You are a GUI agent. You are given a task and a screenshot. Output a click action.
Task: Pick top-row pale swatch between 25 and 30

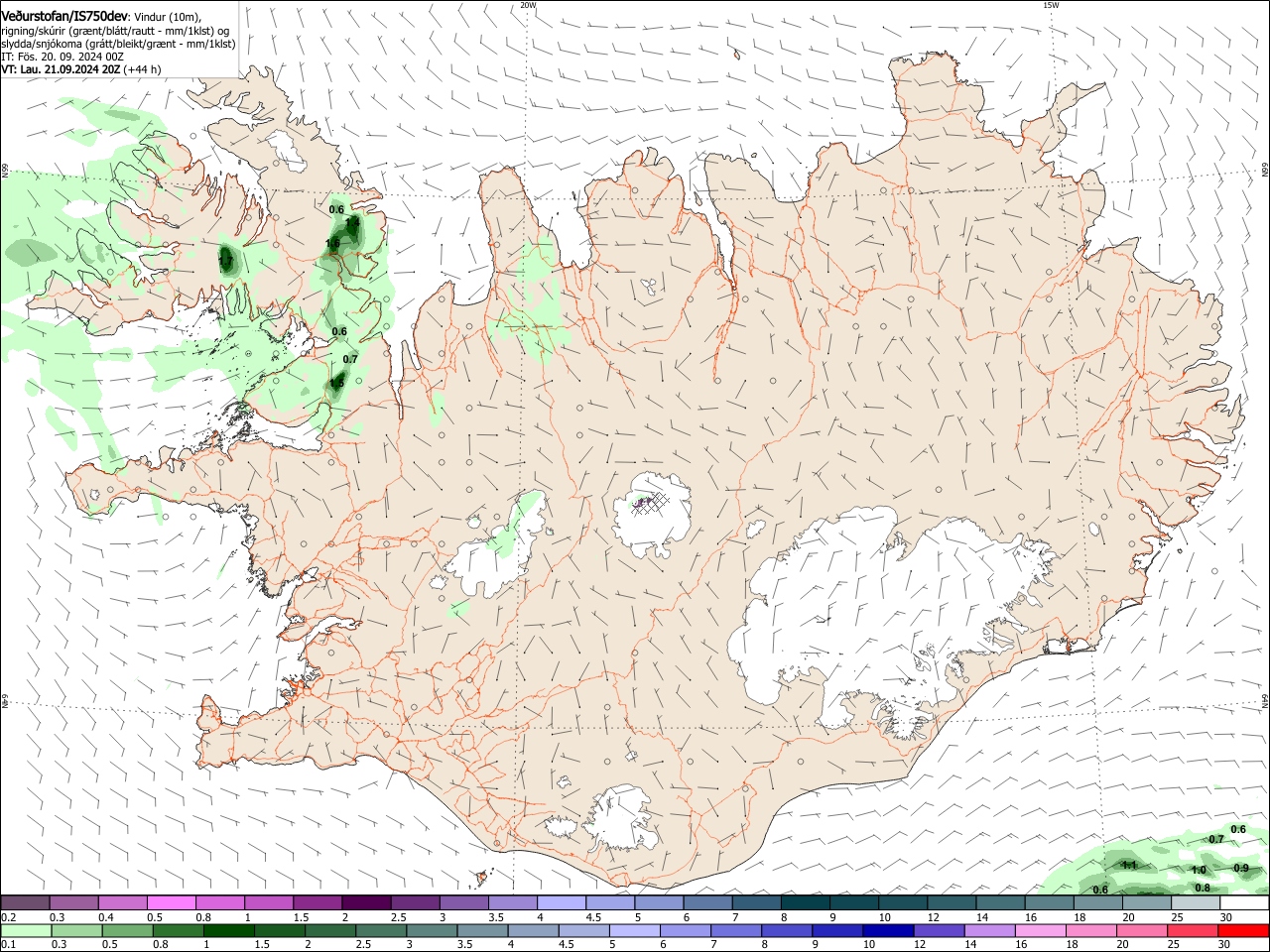pos(1194,902)
